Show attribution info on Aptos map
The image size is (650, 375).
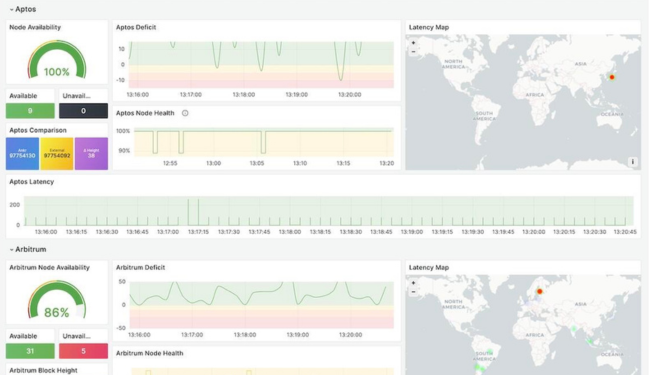[x=633, y=162]
